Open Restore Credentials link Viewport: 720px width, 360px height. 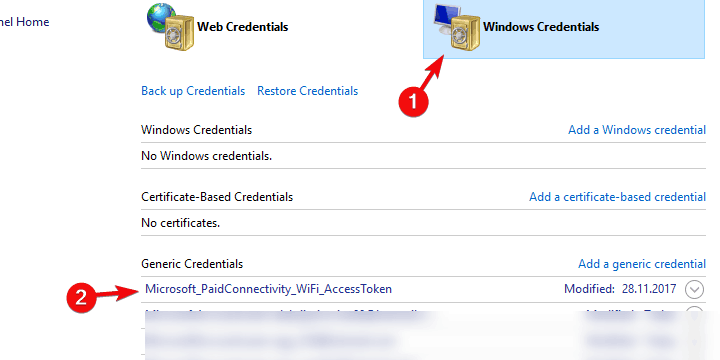pos(307,91)
